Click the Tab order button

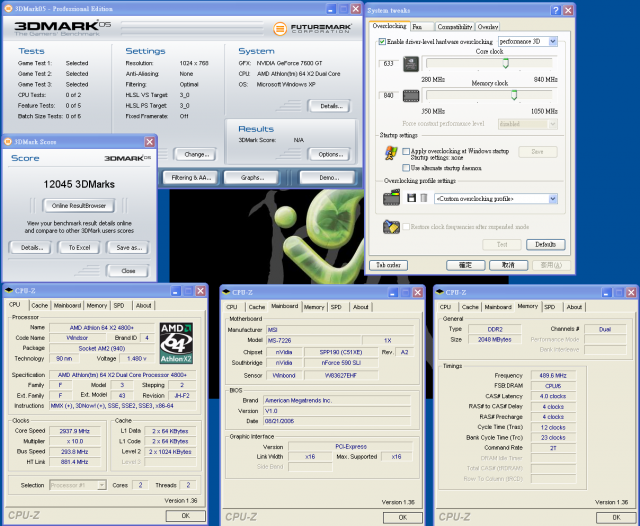(388, 265)
